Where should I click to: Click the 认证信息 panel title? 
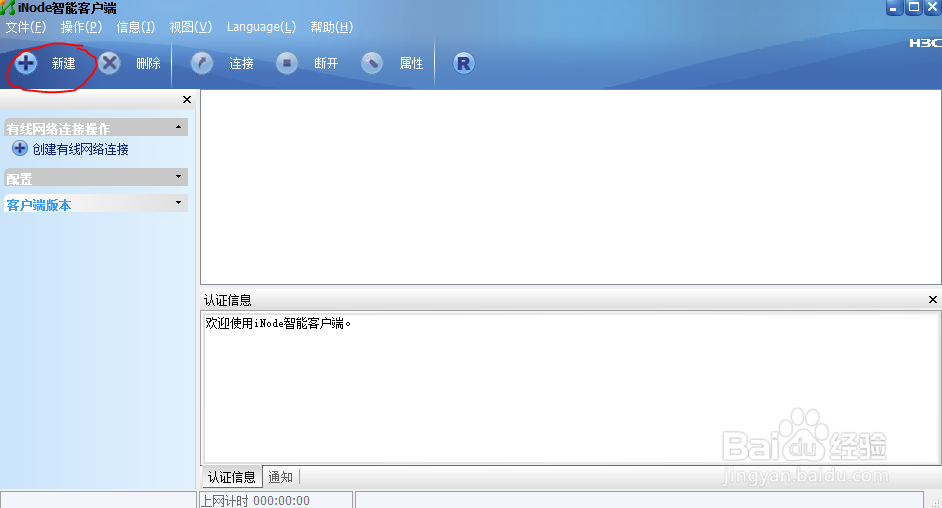point(228,300)
